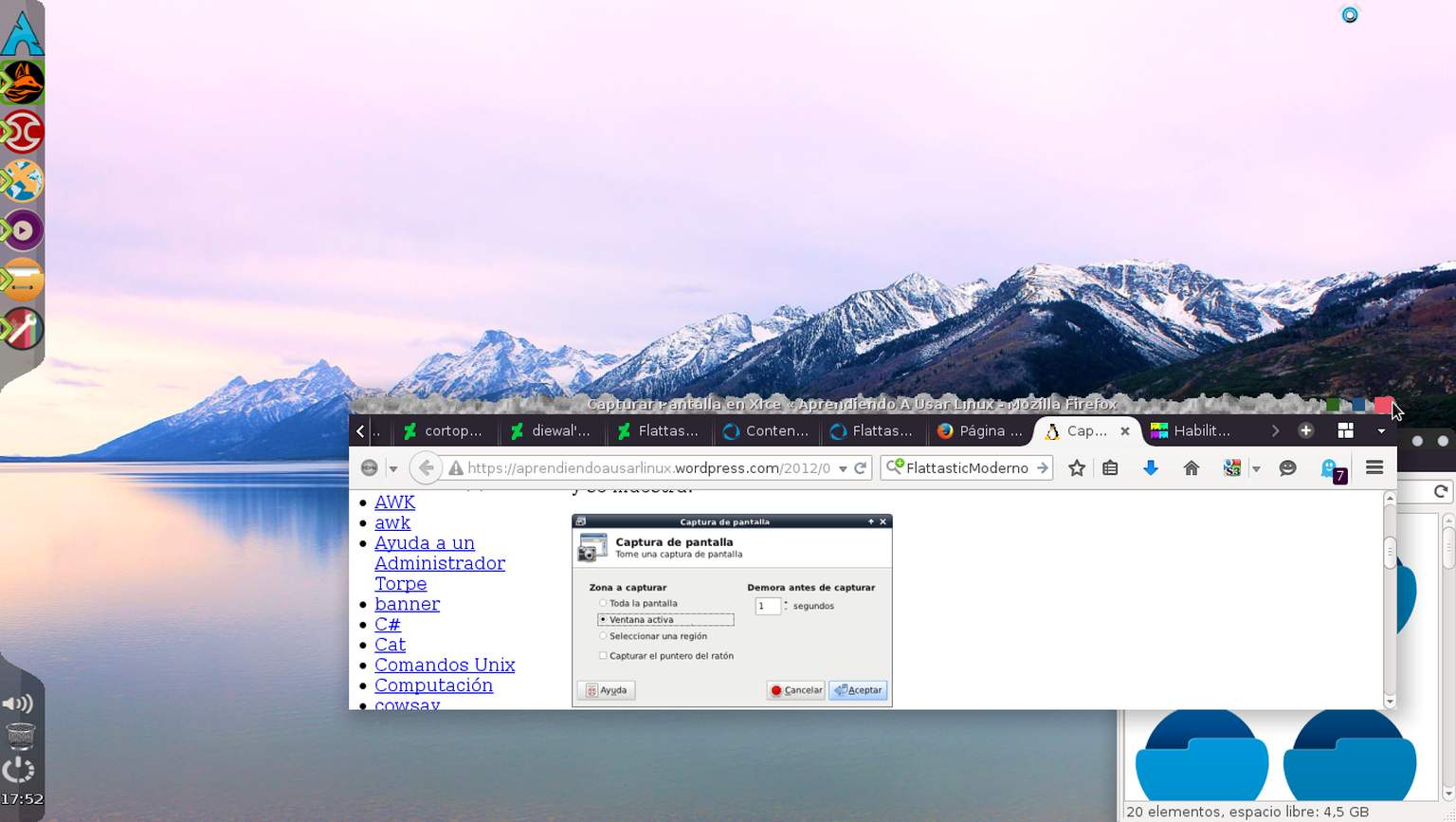
Task: Launch the purple media player dock icon
Action: [x=23, y=230]
